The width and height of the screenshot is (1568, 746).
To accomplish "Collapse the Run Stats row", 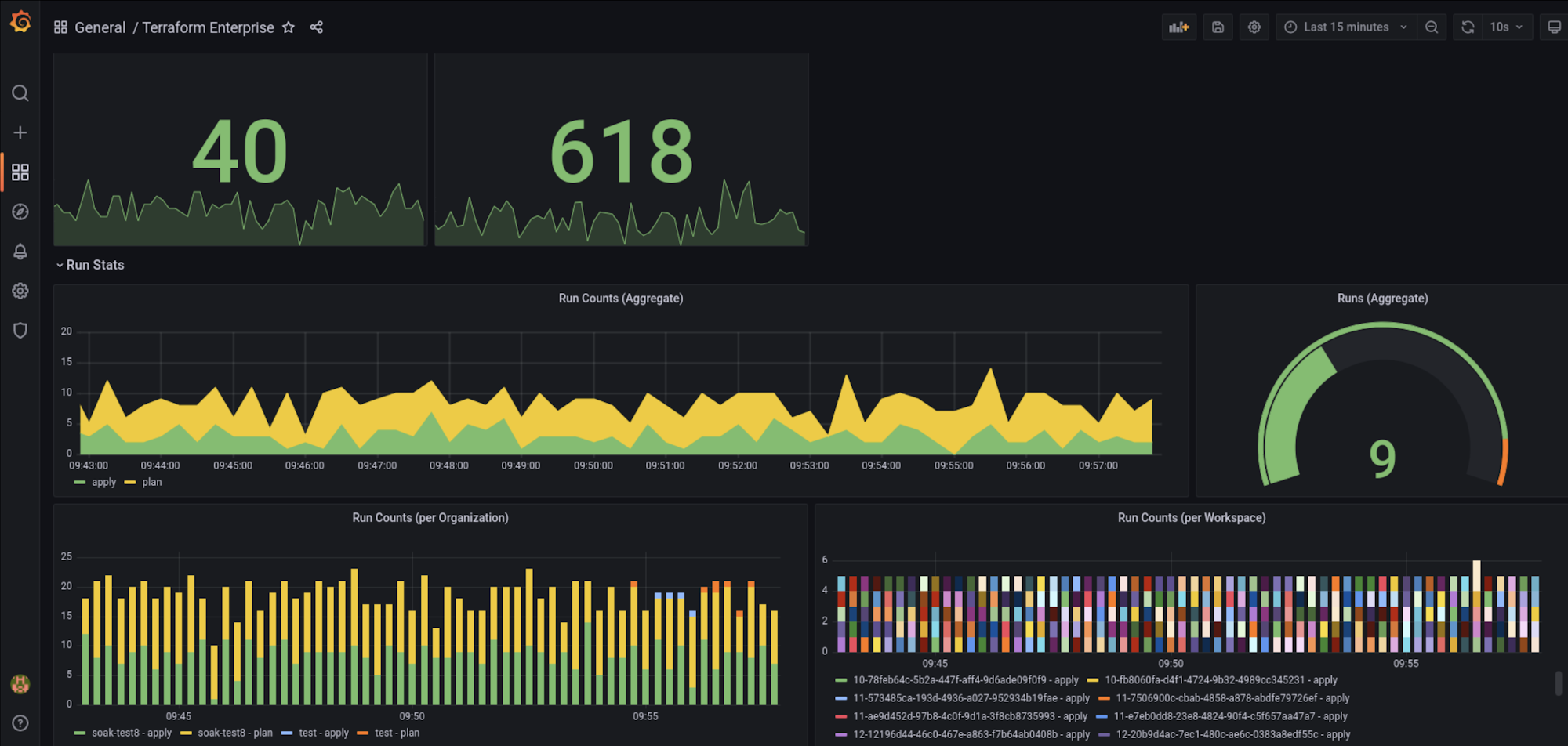I will tap(90, 264).
